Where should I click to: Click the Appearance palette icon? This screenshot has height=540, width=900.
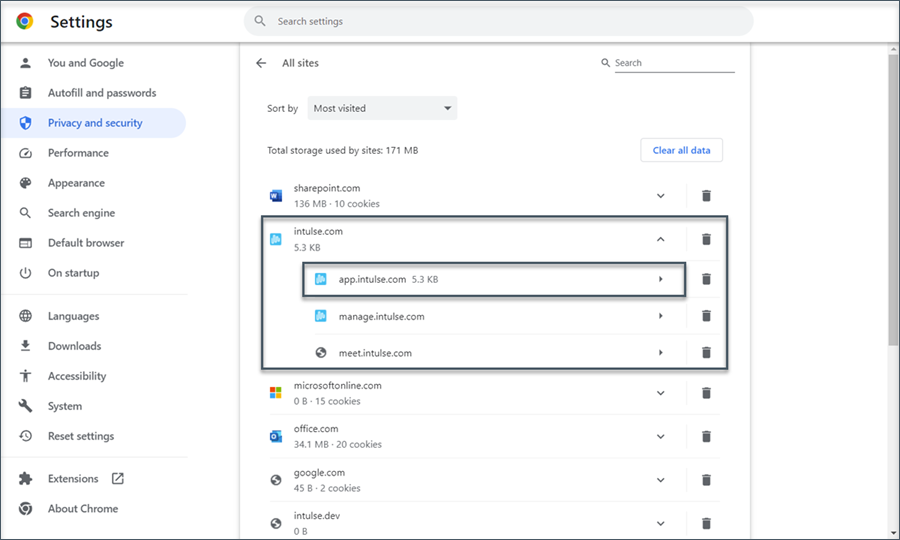[x=25, y=183]
